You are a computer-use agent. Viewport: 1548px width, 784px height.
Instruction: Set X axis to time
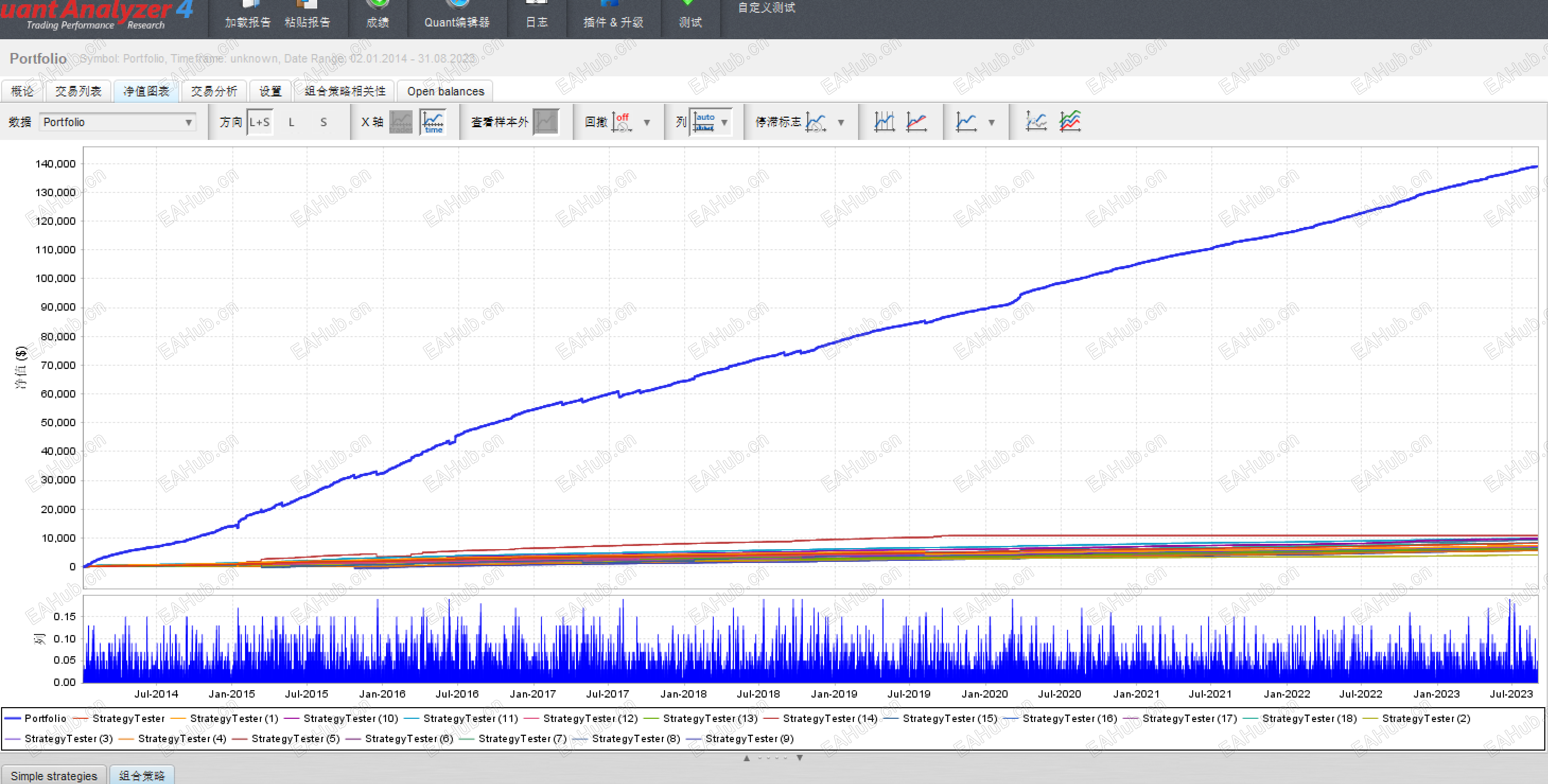pyautogui.click(x=433, y=122)
